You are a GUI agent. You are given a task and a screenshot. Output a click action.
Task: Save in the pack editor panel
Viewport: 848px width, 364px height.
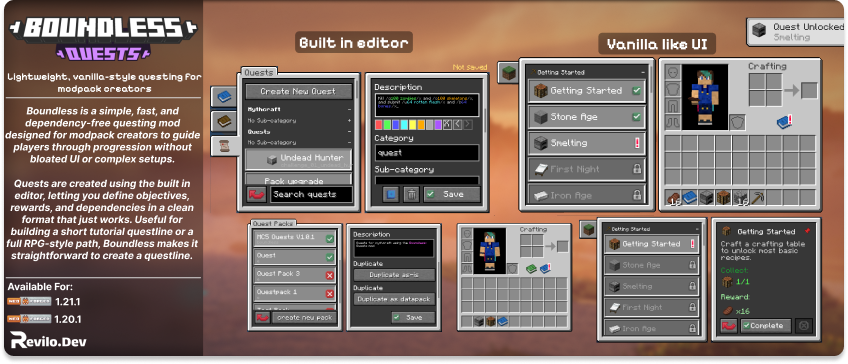414,317
